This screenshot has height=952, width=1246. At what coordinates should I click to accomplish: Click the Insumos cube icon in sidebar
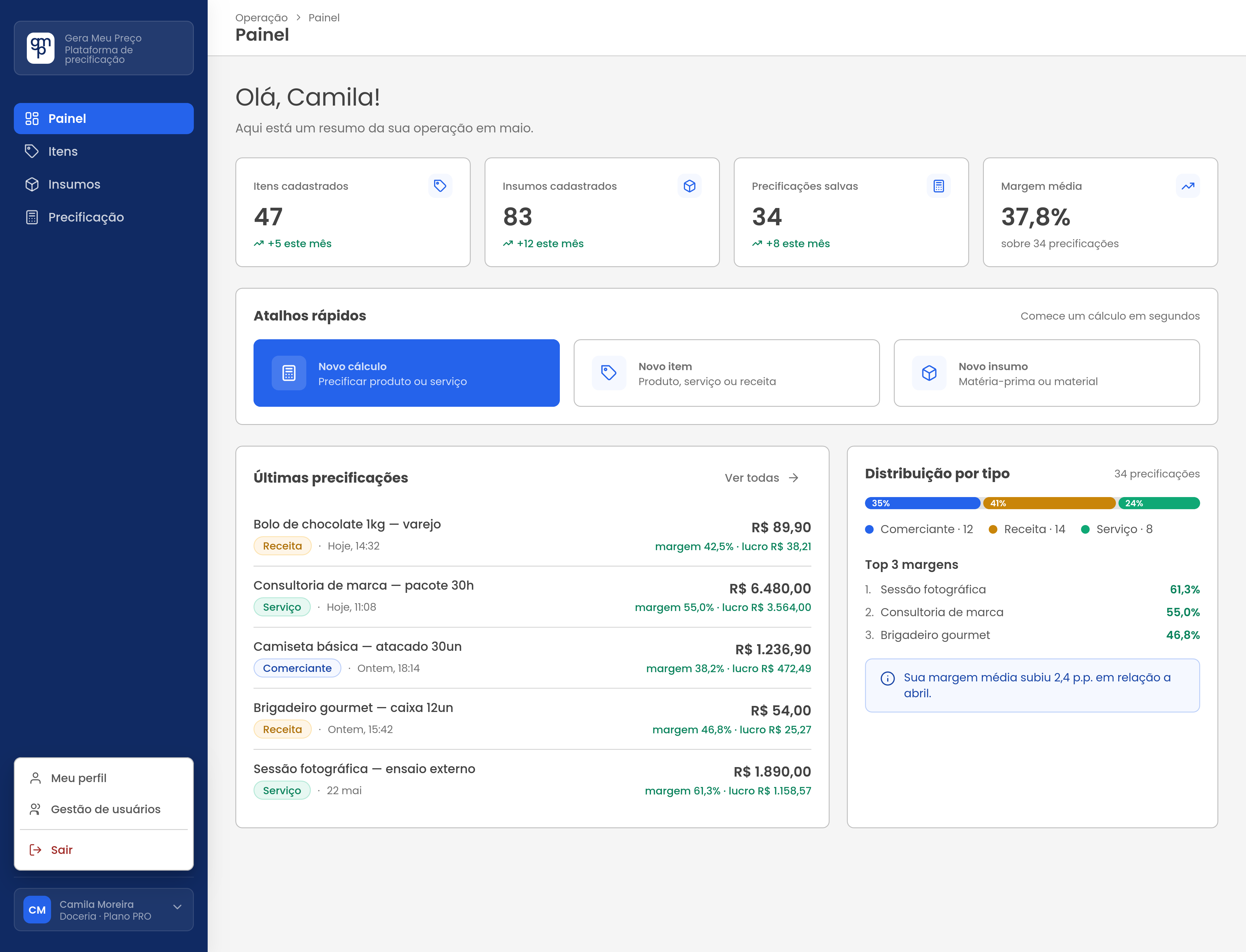click(x=32, y=184)
